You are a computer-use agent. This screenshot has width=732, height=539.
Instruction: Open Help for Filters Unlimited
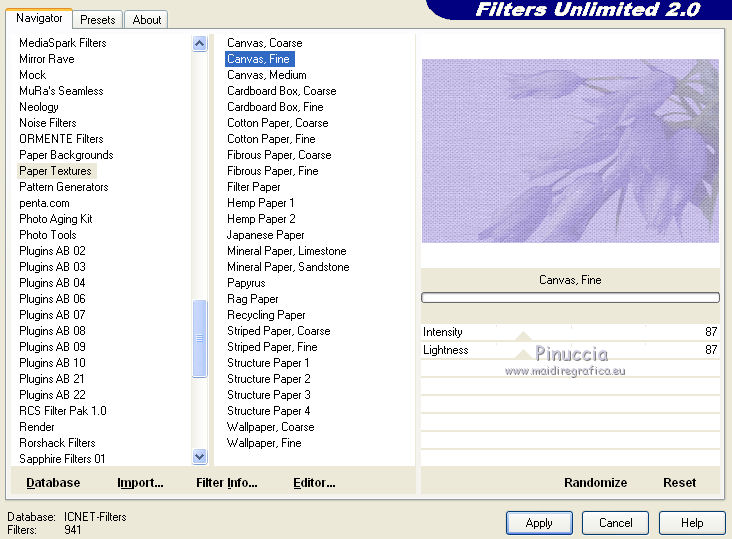pyautogui.click(x=692, y=523)
